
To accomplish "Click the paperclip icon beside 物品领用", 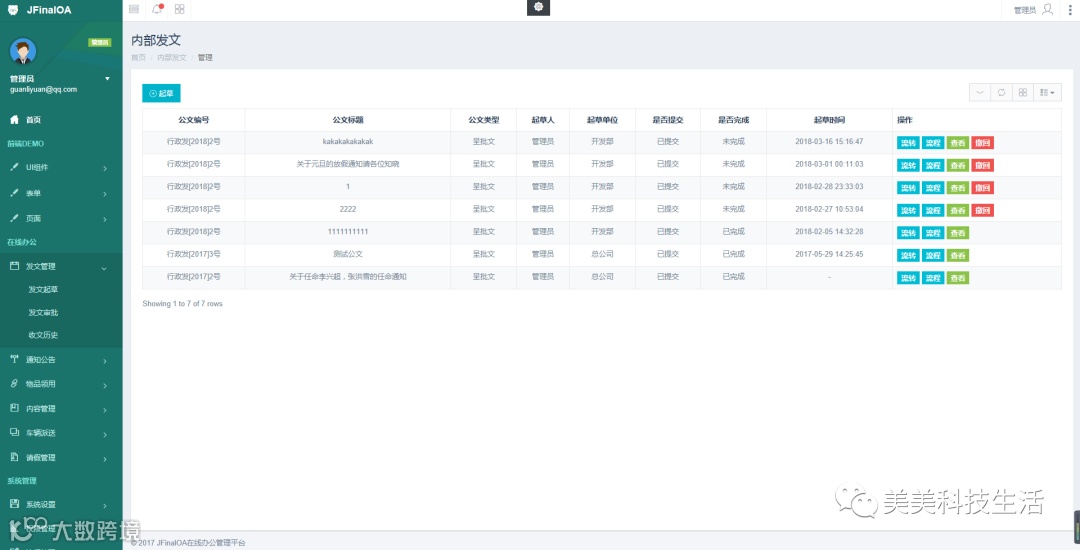I will point(14,383).
